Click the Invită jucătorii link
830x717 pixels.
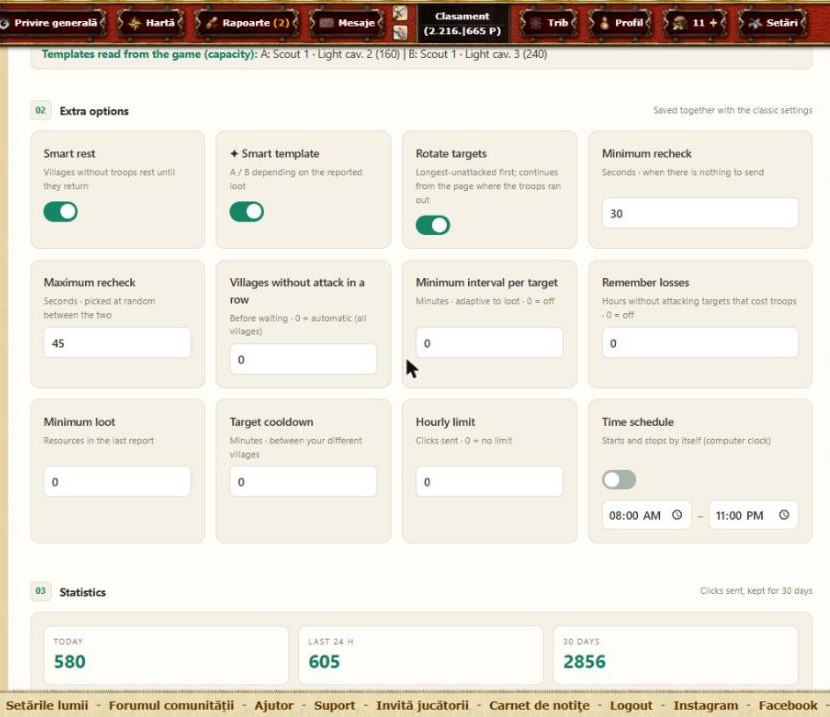click(422, 705)
